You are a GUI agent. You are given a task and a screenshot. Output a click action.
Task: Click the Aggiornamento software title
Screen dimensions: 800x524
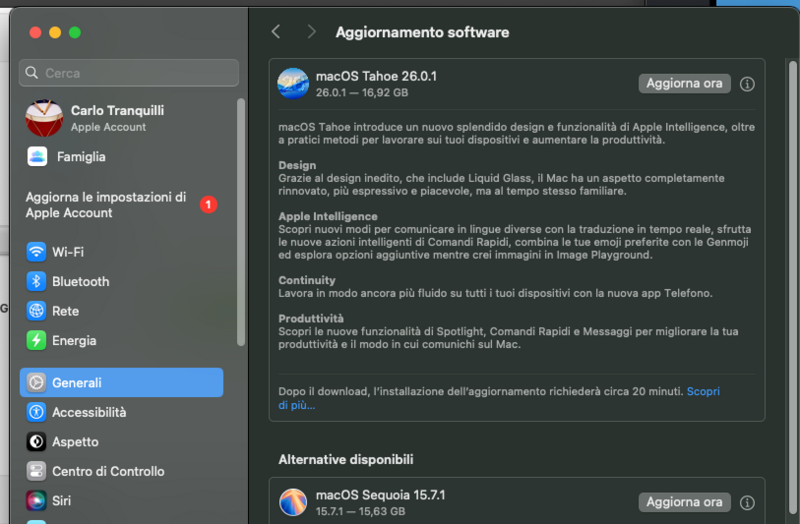[x=422, y=32]
